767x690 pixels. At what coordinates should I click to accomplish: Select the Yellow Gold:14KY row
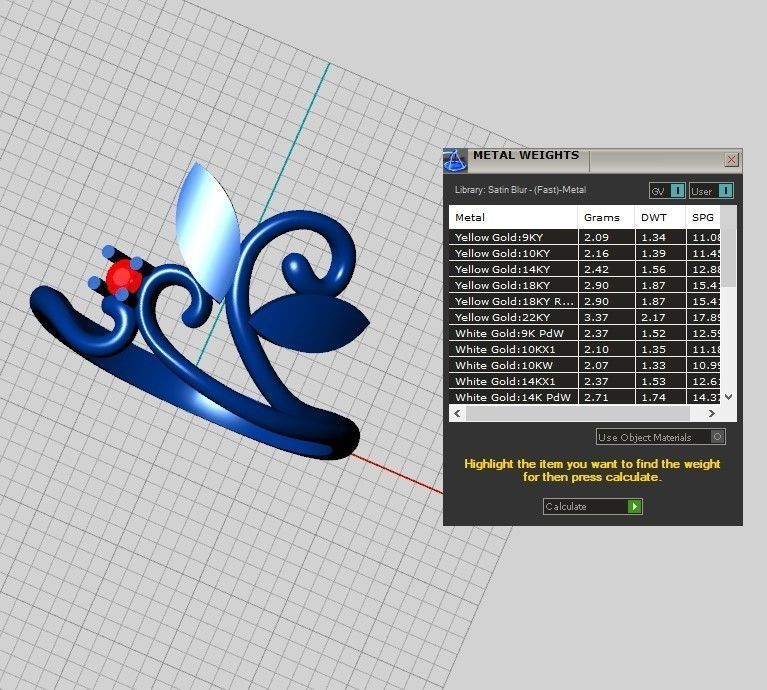tap(585, 269)
